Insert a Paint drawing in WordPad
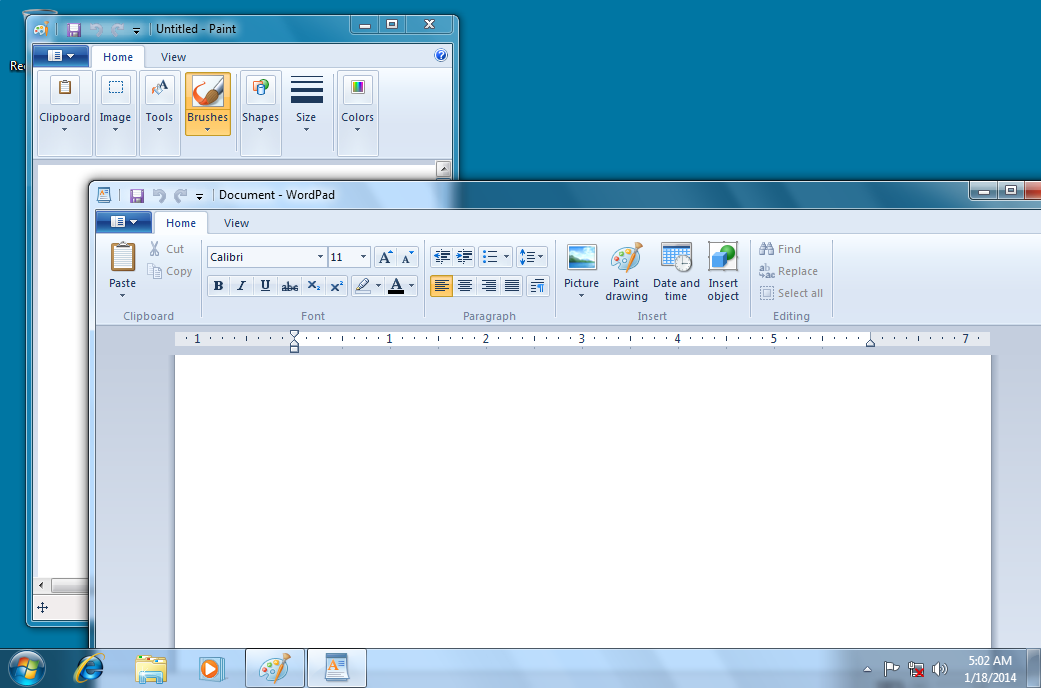 click(626, 272)
